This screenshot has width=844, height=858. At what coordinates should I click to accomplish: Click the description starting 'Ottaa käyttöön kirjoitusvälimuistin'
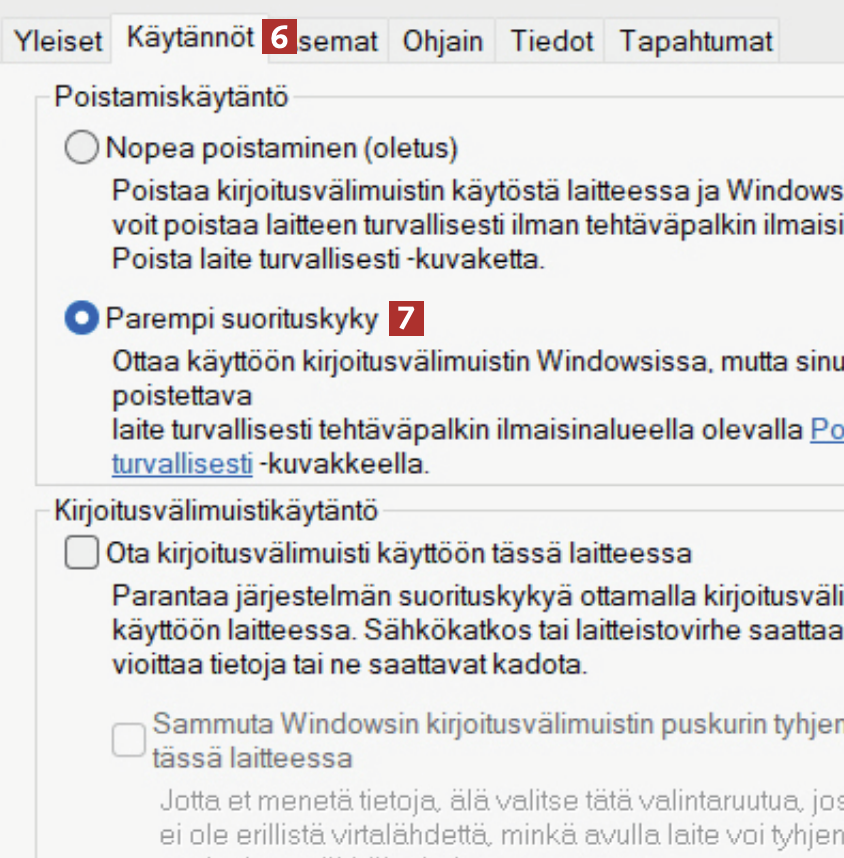(470, 358)
